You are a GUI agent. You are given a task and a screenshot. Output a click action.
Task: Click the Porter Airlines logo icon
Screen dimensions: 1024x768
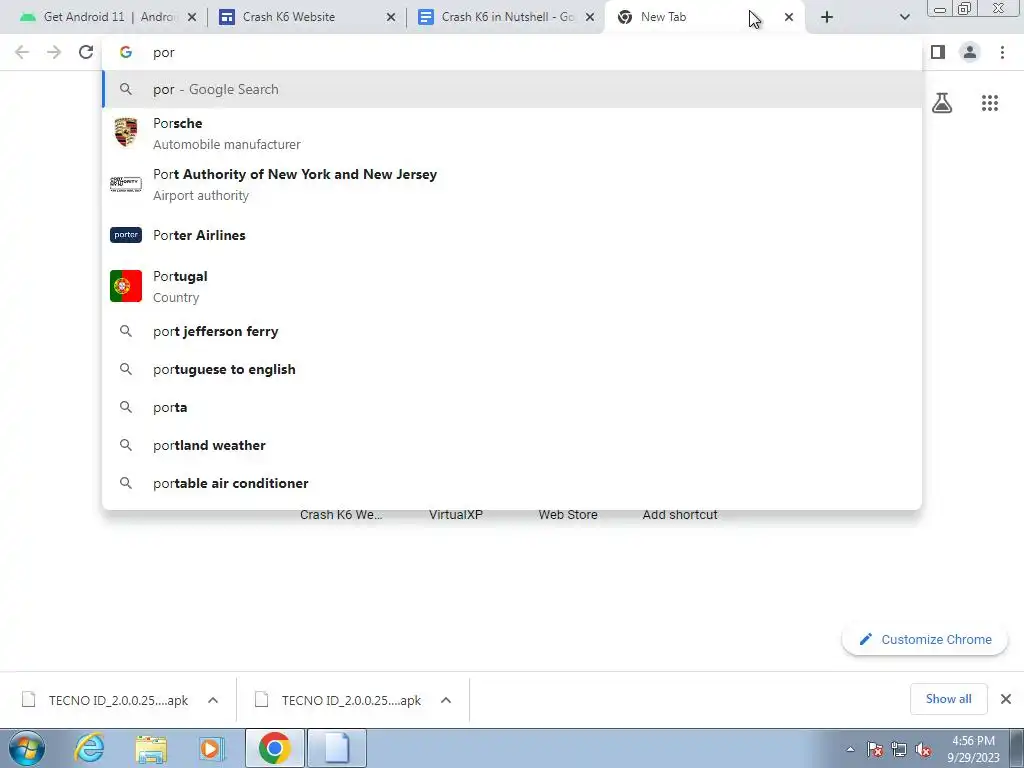(x=126, y=235)
